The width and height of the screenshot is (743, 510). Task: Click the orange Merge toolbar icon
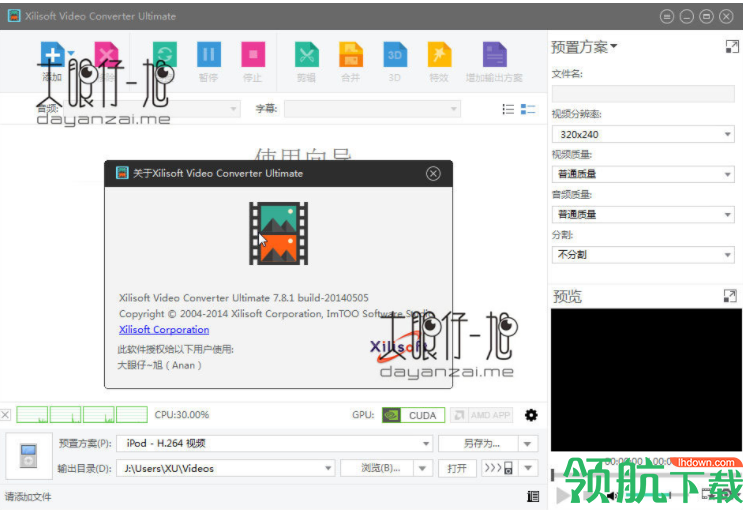(351, 55)
